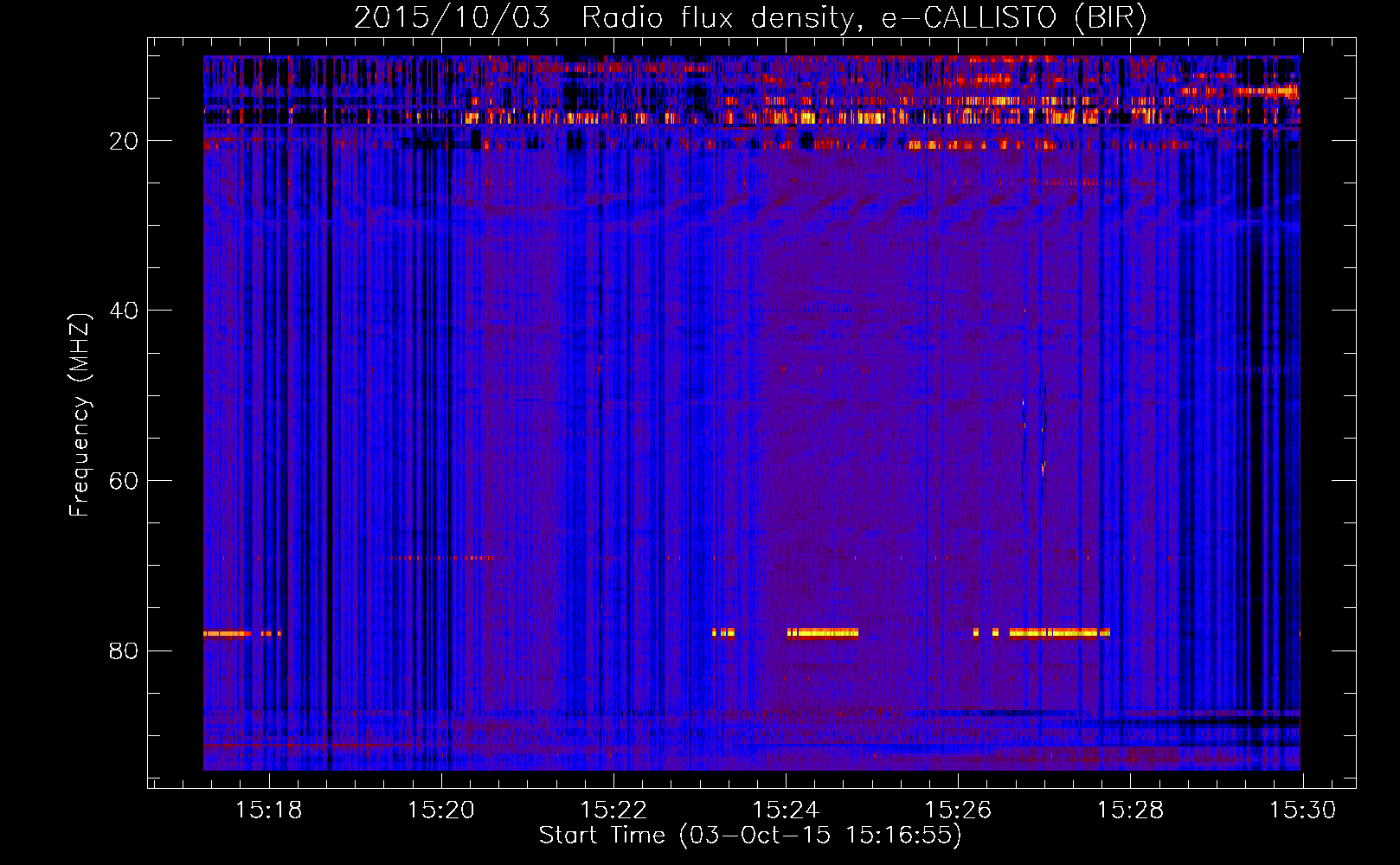Click the time tick label 15:22
This screenshot has height=865, width=1400.
(613, 811)
